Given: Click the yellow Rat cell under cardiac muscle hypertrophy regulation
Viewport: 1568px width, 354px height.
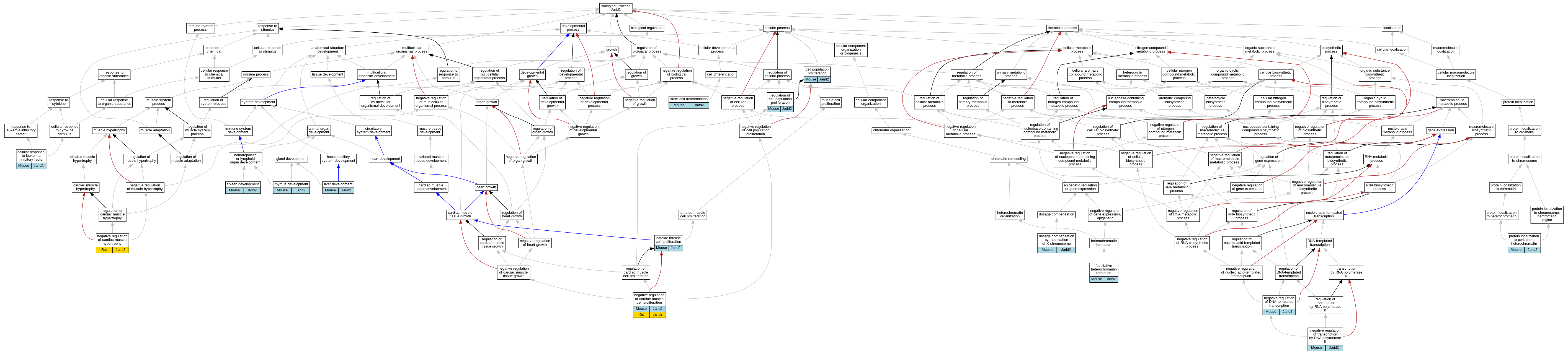Looking at the screenshot, I should point(104,249).
